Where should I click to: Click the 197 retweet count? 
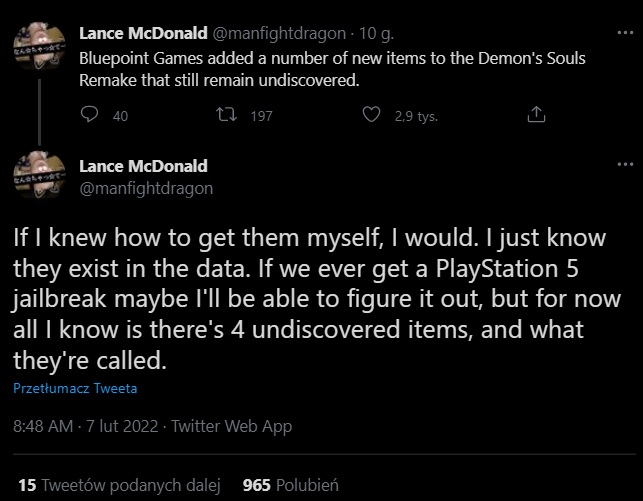pos(261,116)
